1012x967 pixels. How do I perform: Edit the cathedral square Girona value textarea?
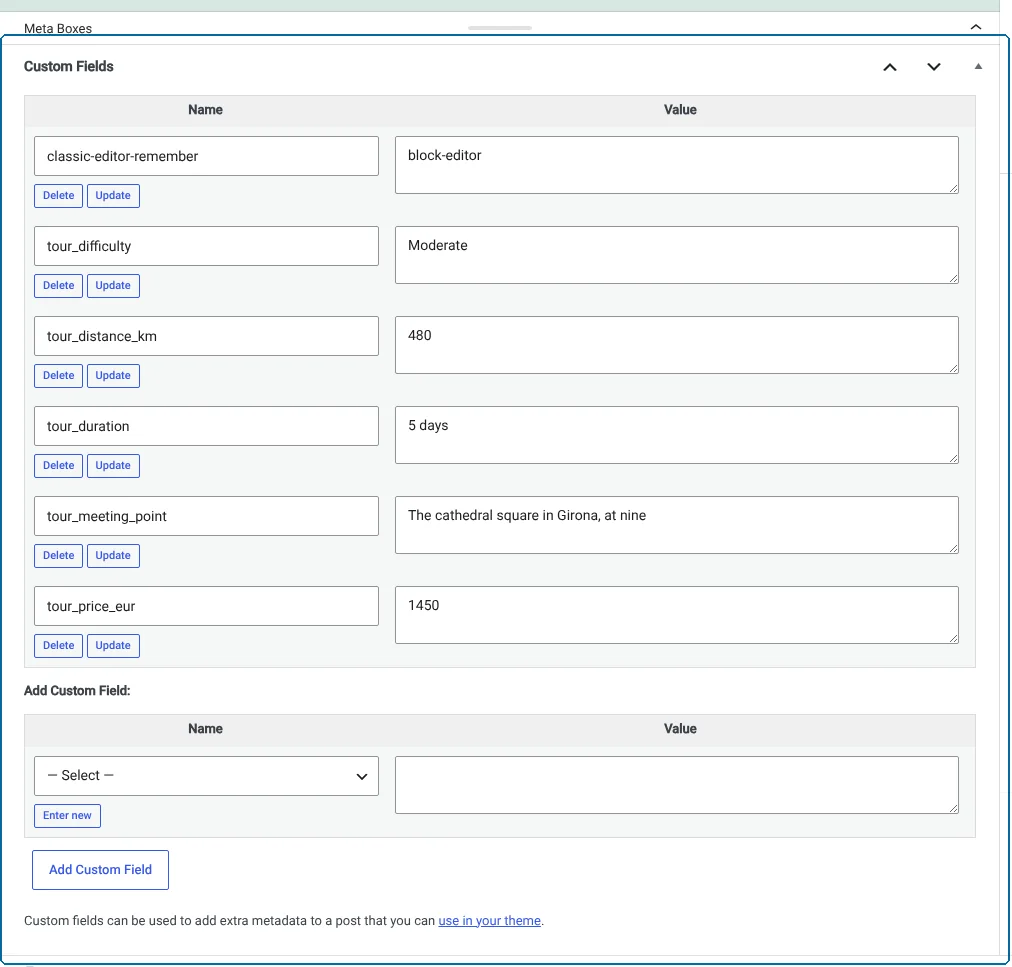tap(676, 525)
